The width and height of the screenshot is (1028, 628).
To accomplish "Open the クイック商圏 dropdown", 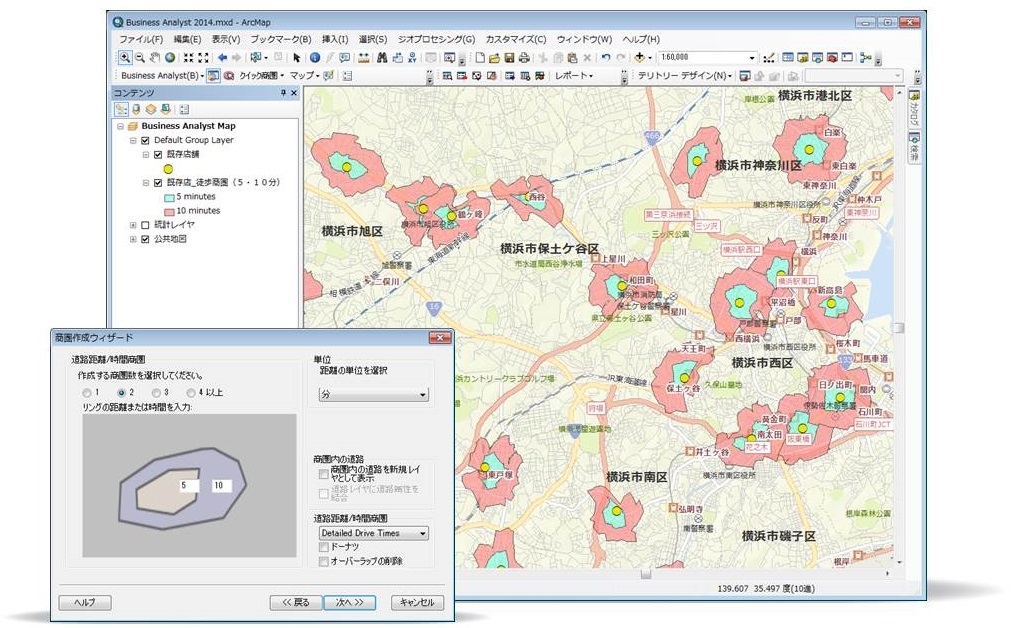I will (262, 76).
